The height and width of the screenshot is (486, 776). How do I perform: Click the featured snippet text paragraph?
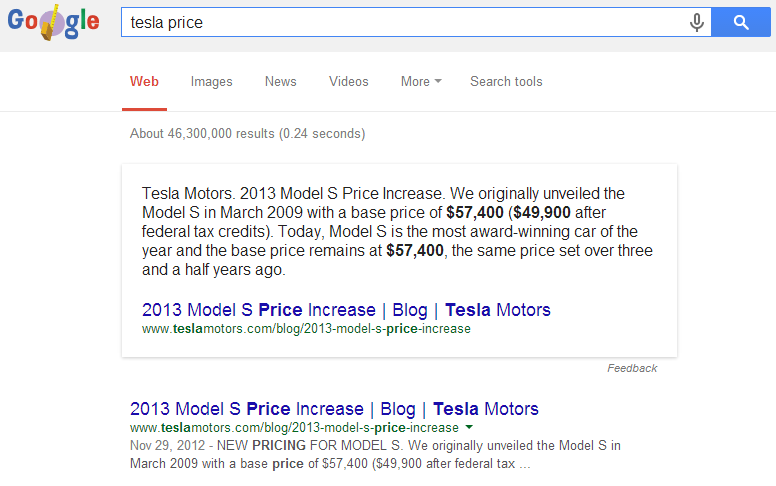coord(398,231)
